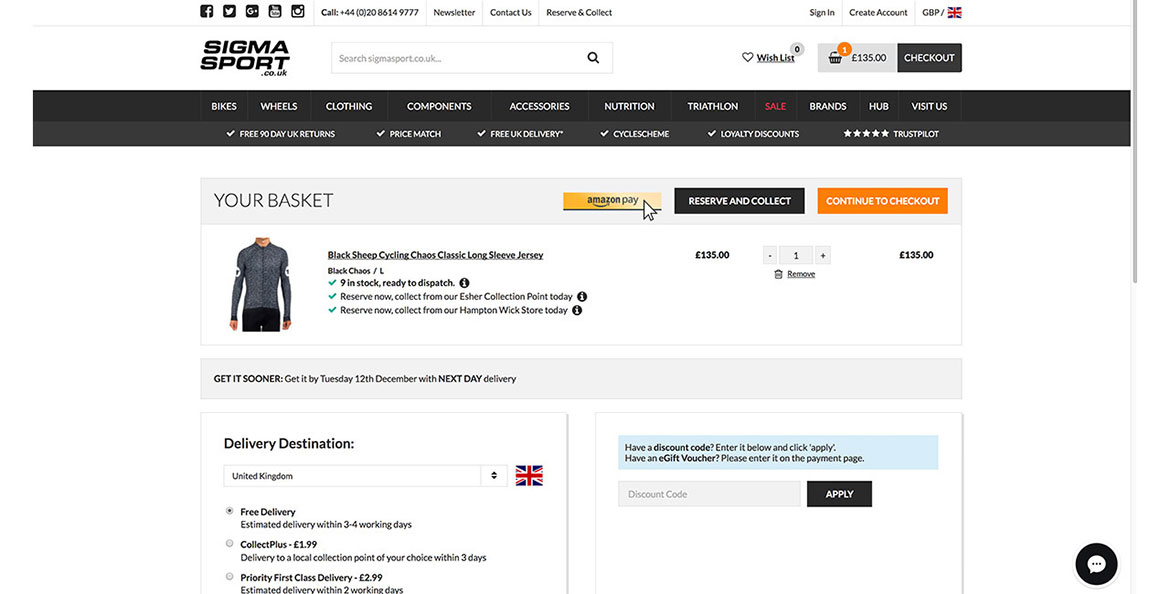This screenshot has height=594, width=1170.
Task: Open the Brands menu
Action: pos(828,106)
